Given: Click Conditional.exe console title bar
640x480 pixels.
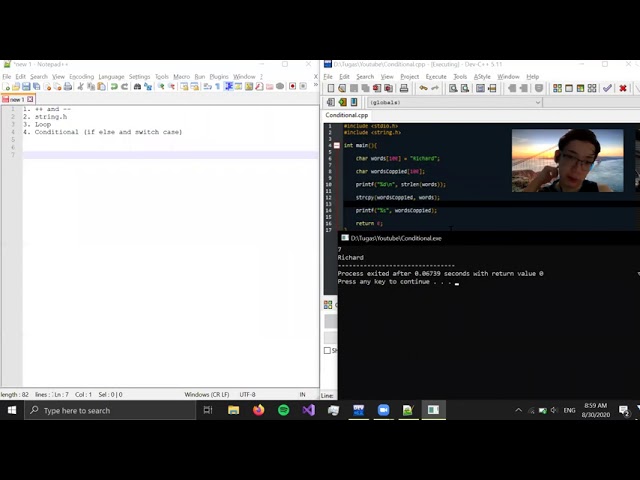Looking at the screenshot, I should coord(489,238).
